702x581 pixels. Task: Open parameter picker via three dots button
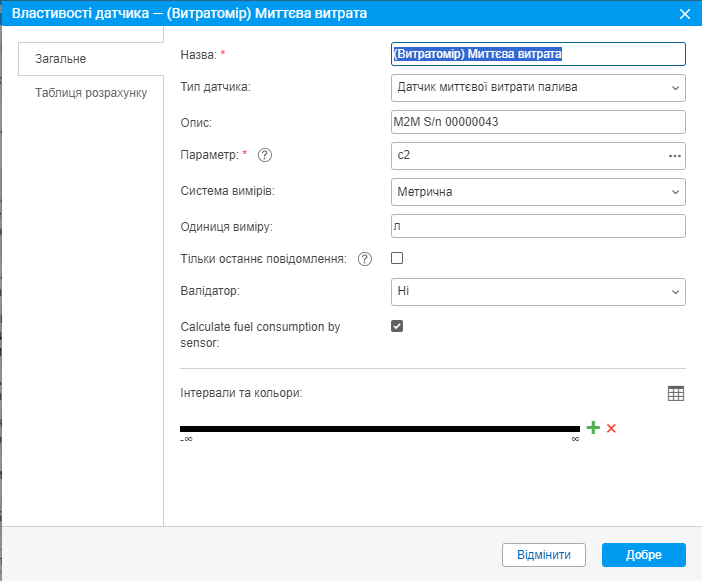[x=674, y=156]
